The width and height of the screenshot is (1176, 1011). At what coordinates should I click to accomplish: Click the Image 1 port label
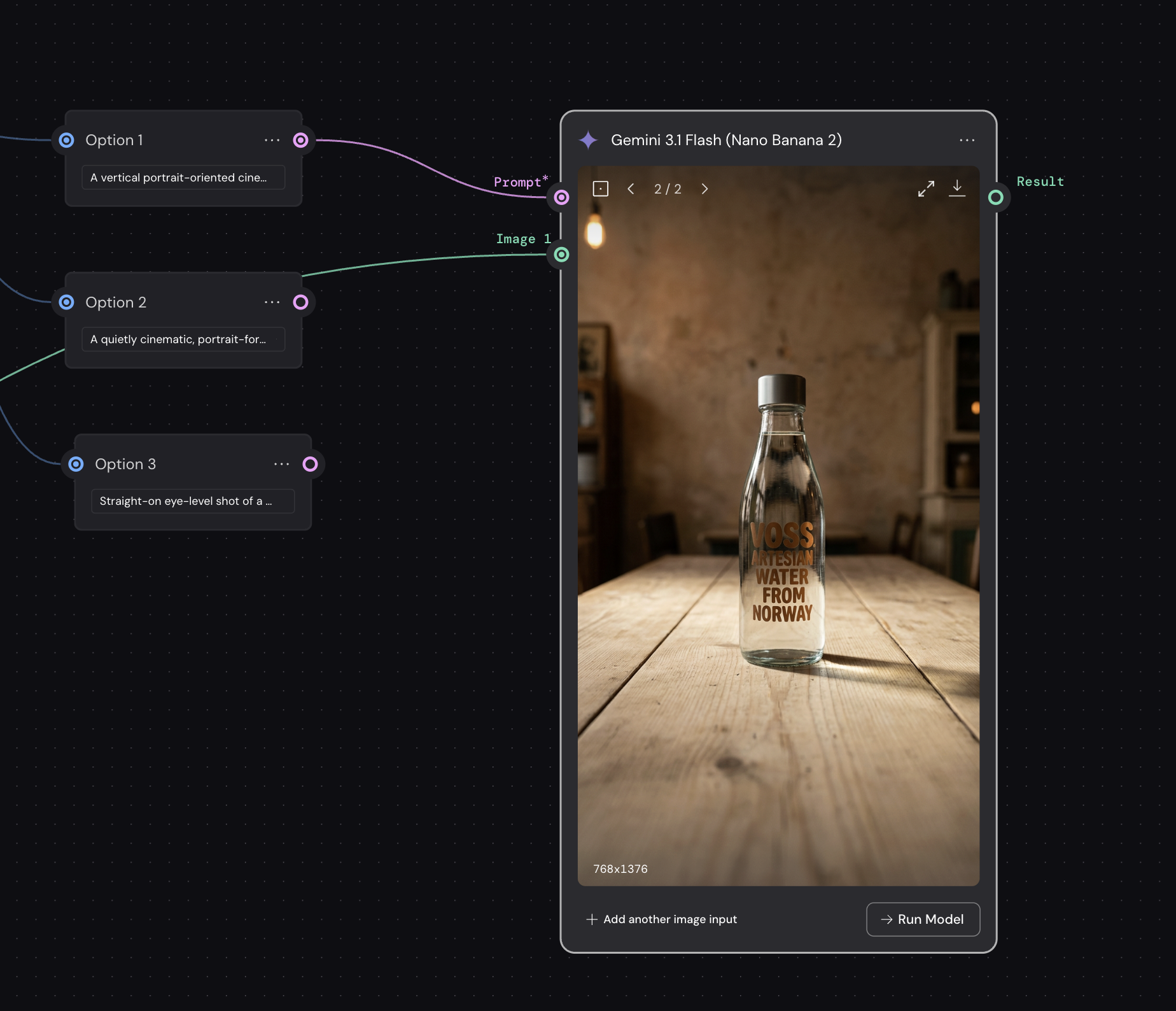(x=524, y=239)
